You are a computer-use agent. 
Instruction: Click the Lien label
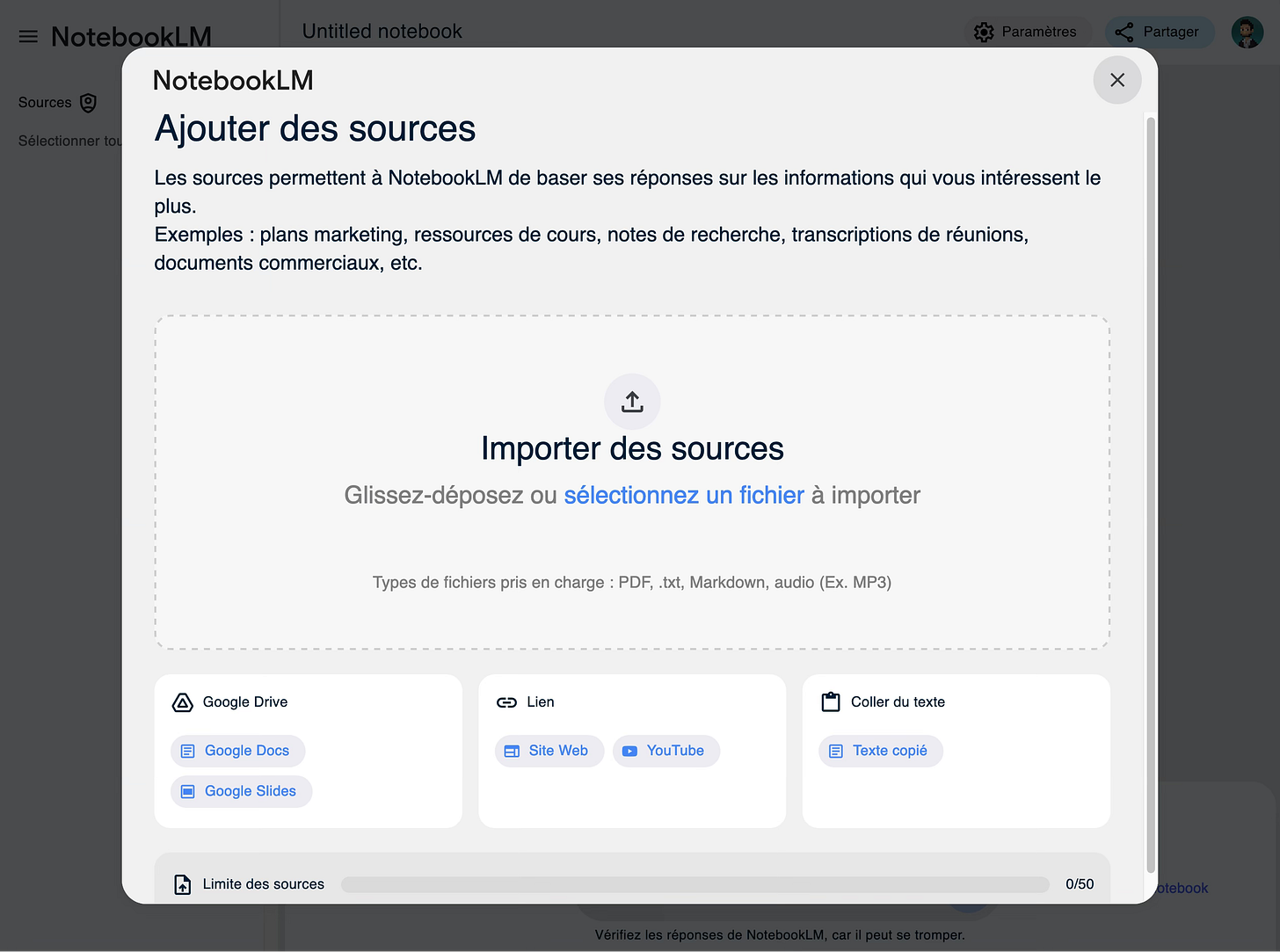click(x=541, y=702)
